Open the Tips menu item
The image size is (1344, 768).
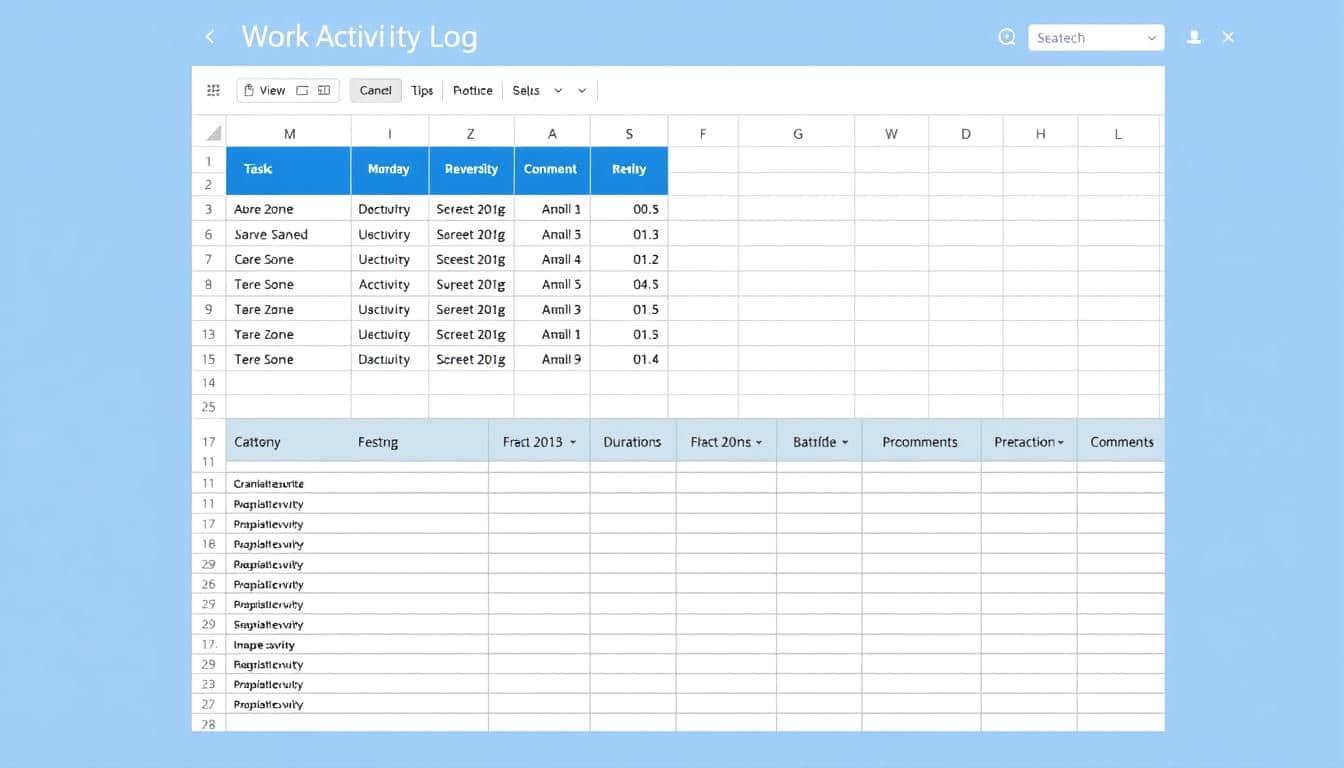pyautogui.click(x=422, y=90)
